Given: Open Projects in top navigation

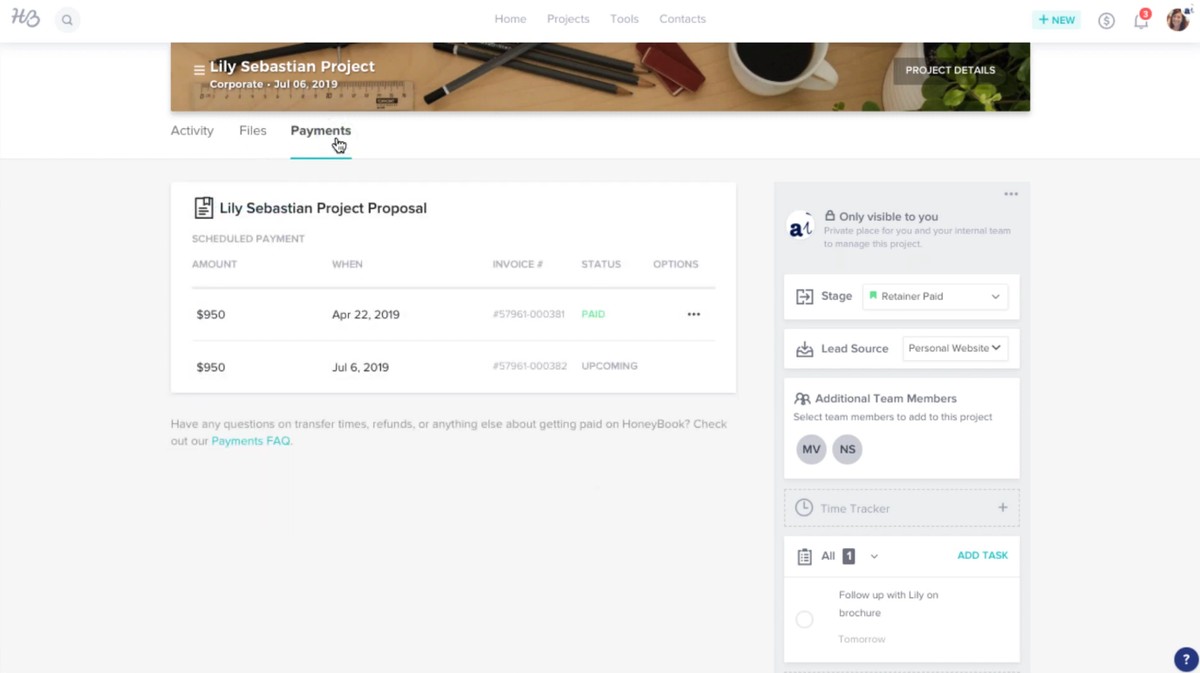Looking at the screenshot, I should [x=568, y=19].
